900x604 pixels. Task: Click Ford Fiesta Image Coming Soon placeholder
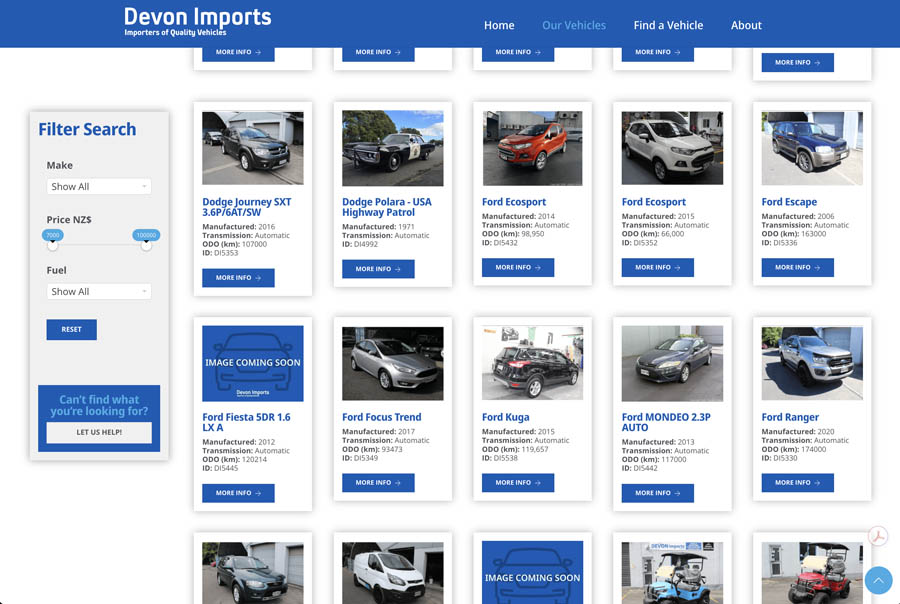point(253,363)
